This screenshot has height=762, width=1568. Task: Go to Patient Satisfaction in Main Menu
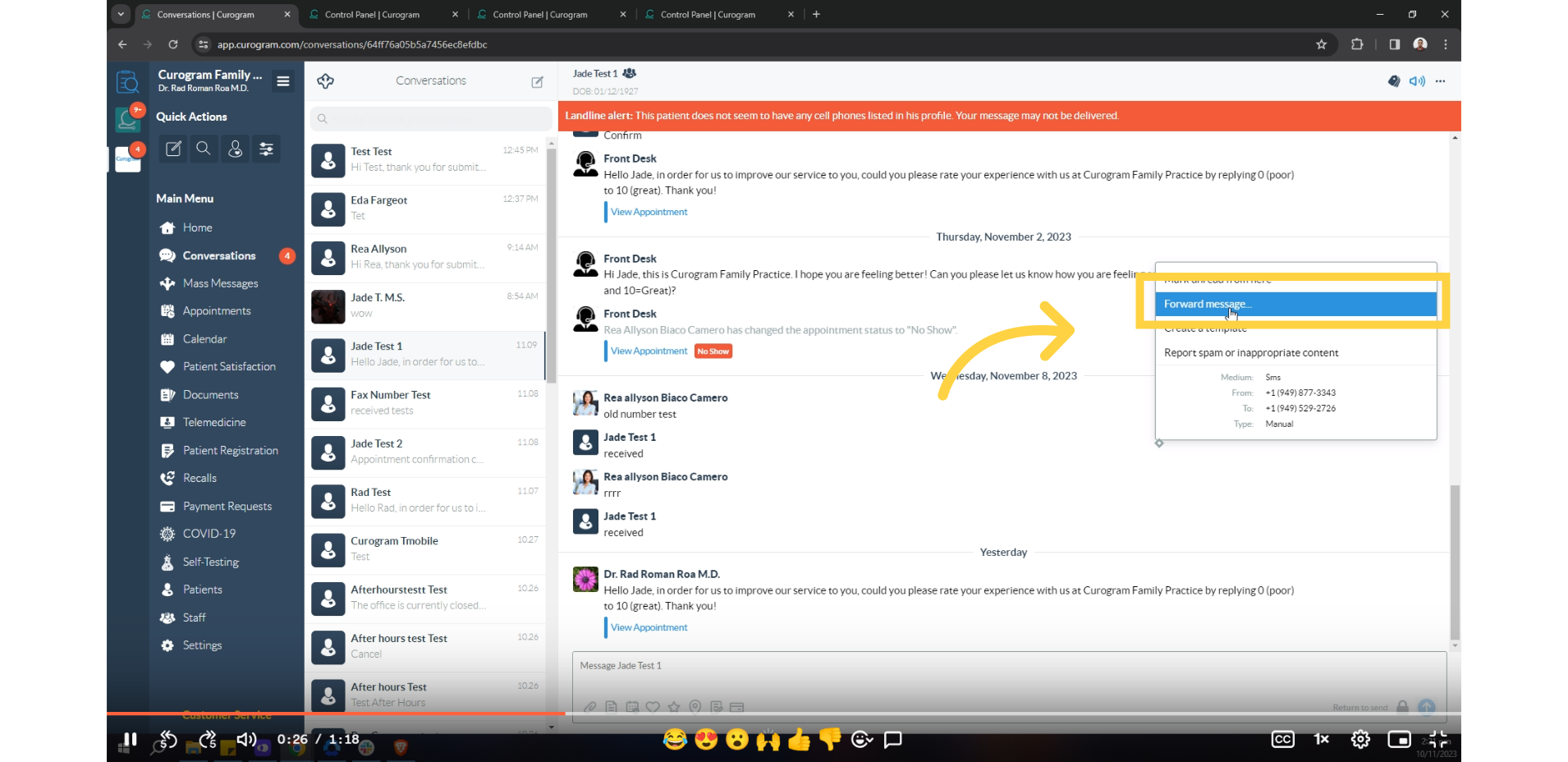coord(229,367)
